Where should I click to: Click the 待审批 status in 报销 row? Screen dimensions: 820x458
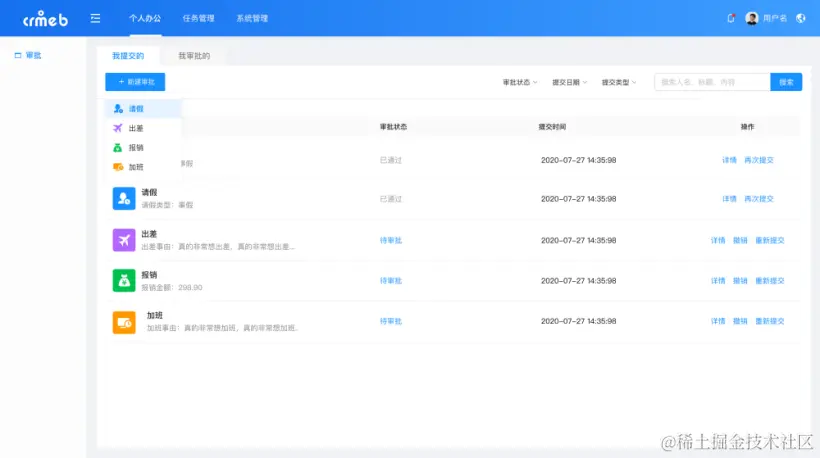[391, 281]
